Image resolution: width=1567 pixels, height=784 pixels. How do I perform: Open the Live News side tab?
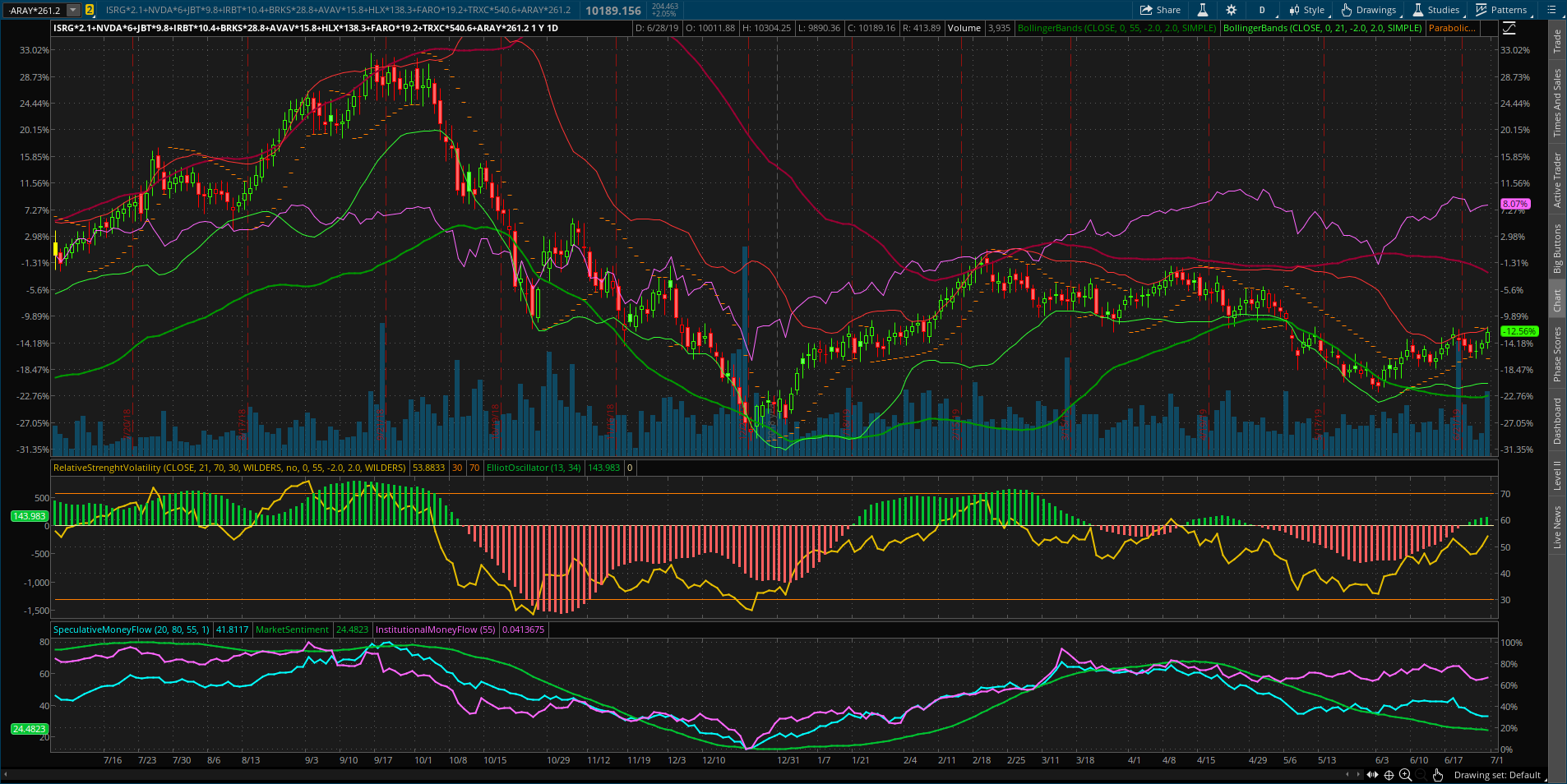click(x=1557, y=527)
